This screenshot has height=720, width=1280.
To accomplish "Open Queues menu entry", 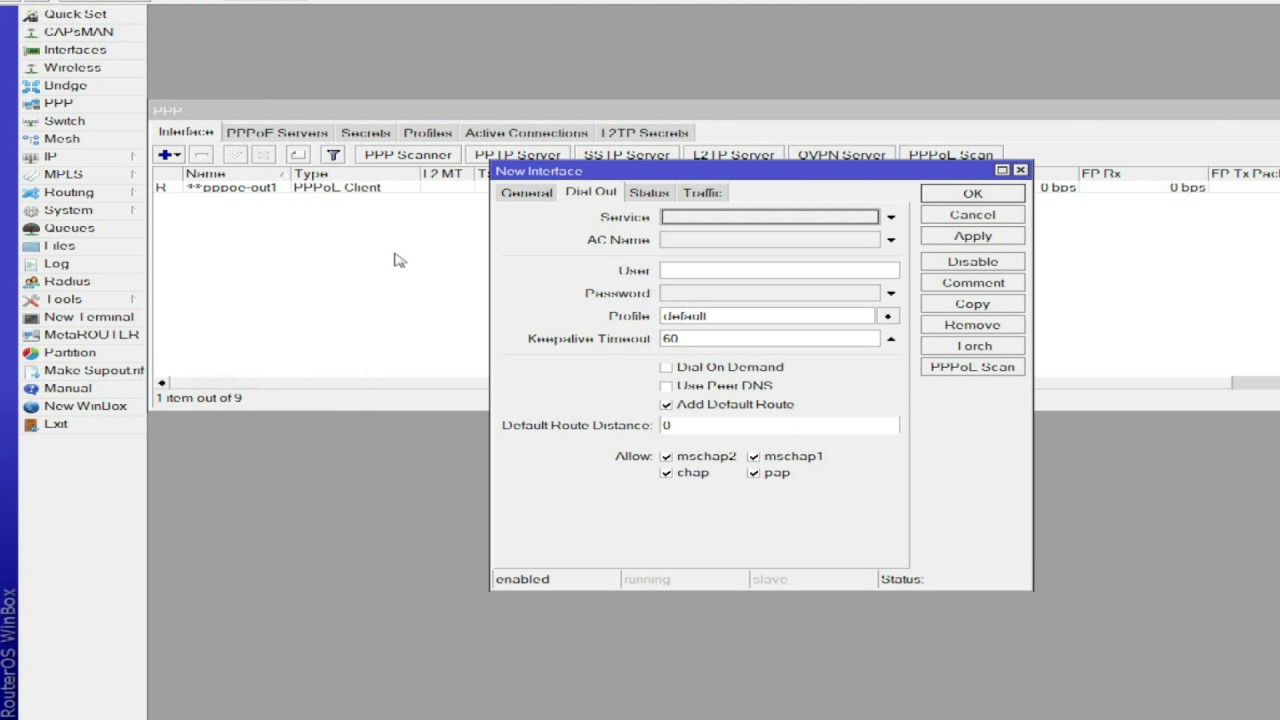I will pyautogui.click(x=69, y=228).
